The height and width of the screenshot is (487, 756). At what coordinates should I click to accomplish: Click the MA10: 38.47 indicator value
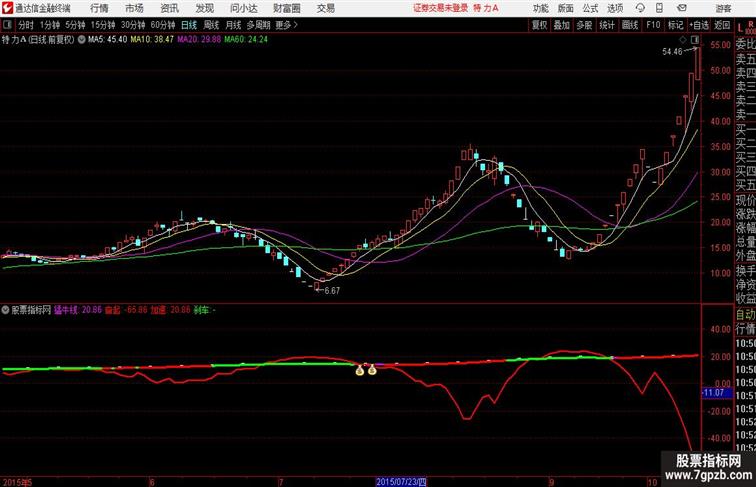pos(152,40)
